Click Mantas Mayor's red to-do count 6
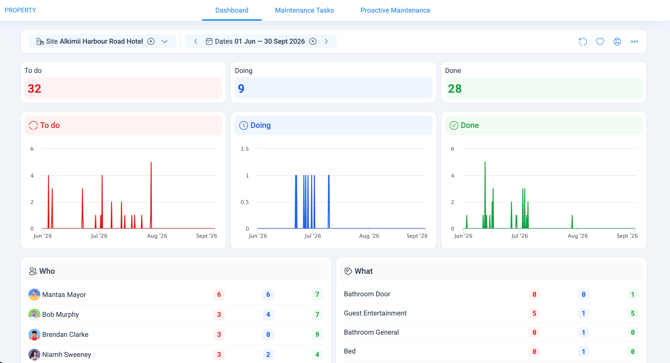Image resolution: width=670 pixels, height=363 pixels. [219, 294]
